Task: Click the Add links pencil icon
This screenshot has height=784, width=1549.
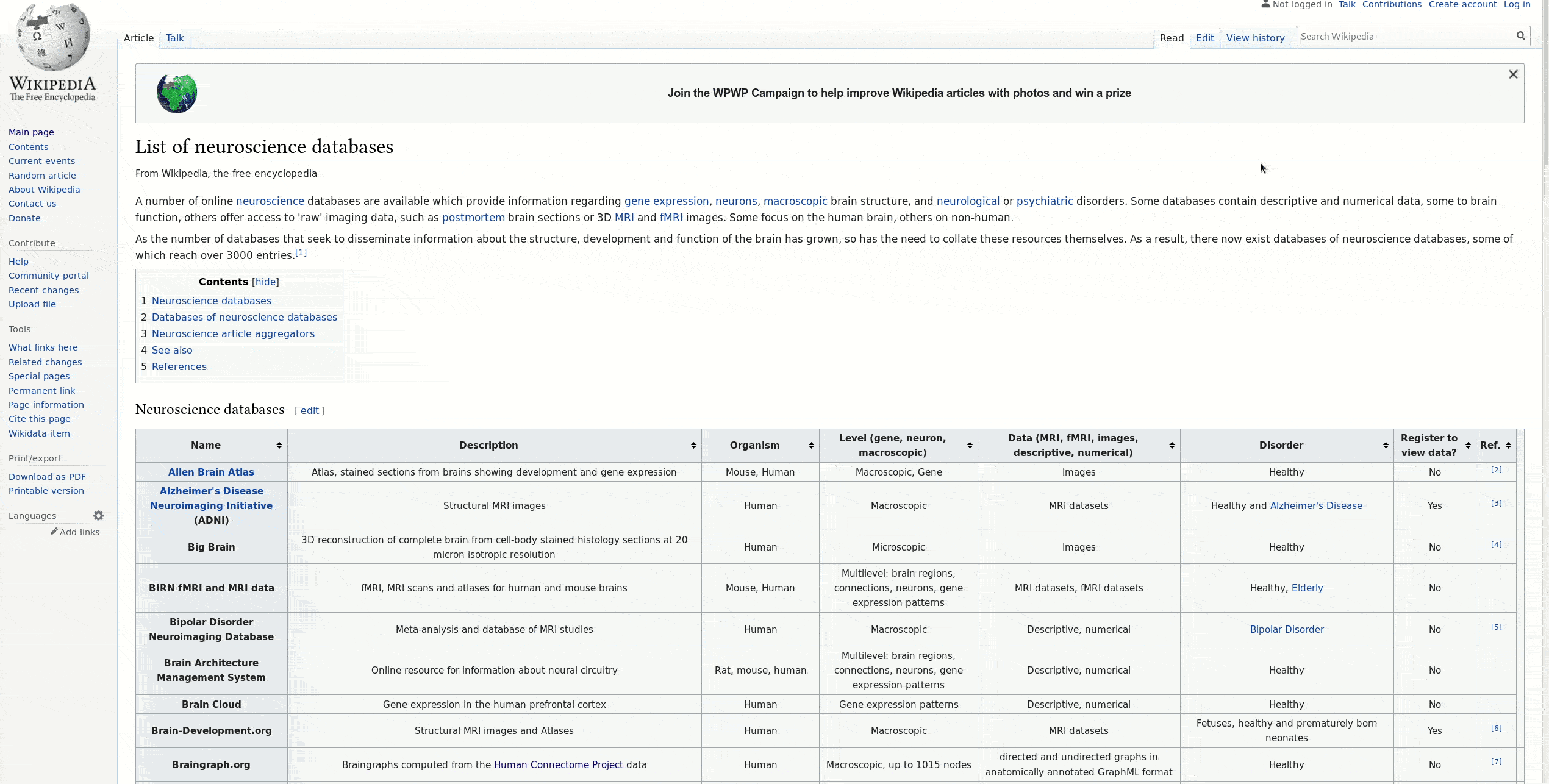Action: click(54, 532)
